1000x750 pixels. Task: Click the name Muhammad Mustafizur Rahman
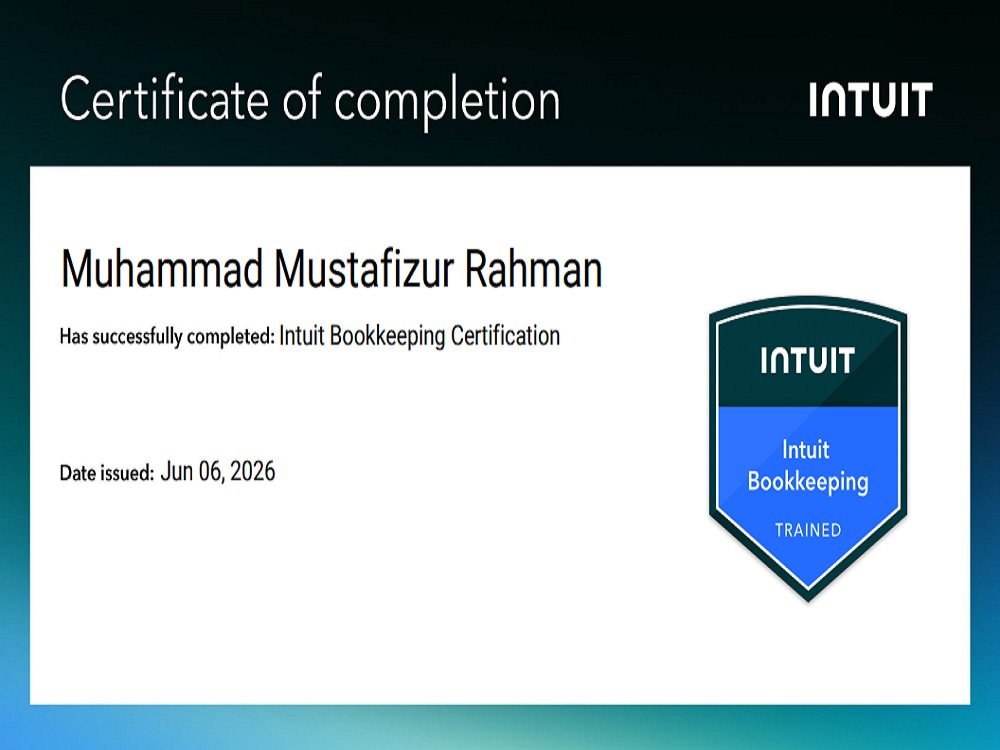(331, 268)
